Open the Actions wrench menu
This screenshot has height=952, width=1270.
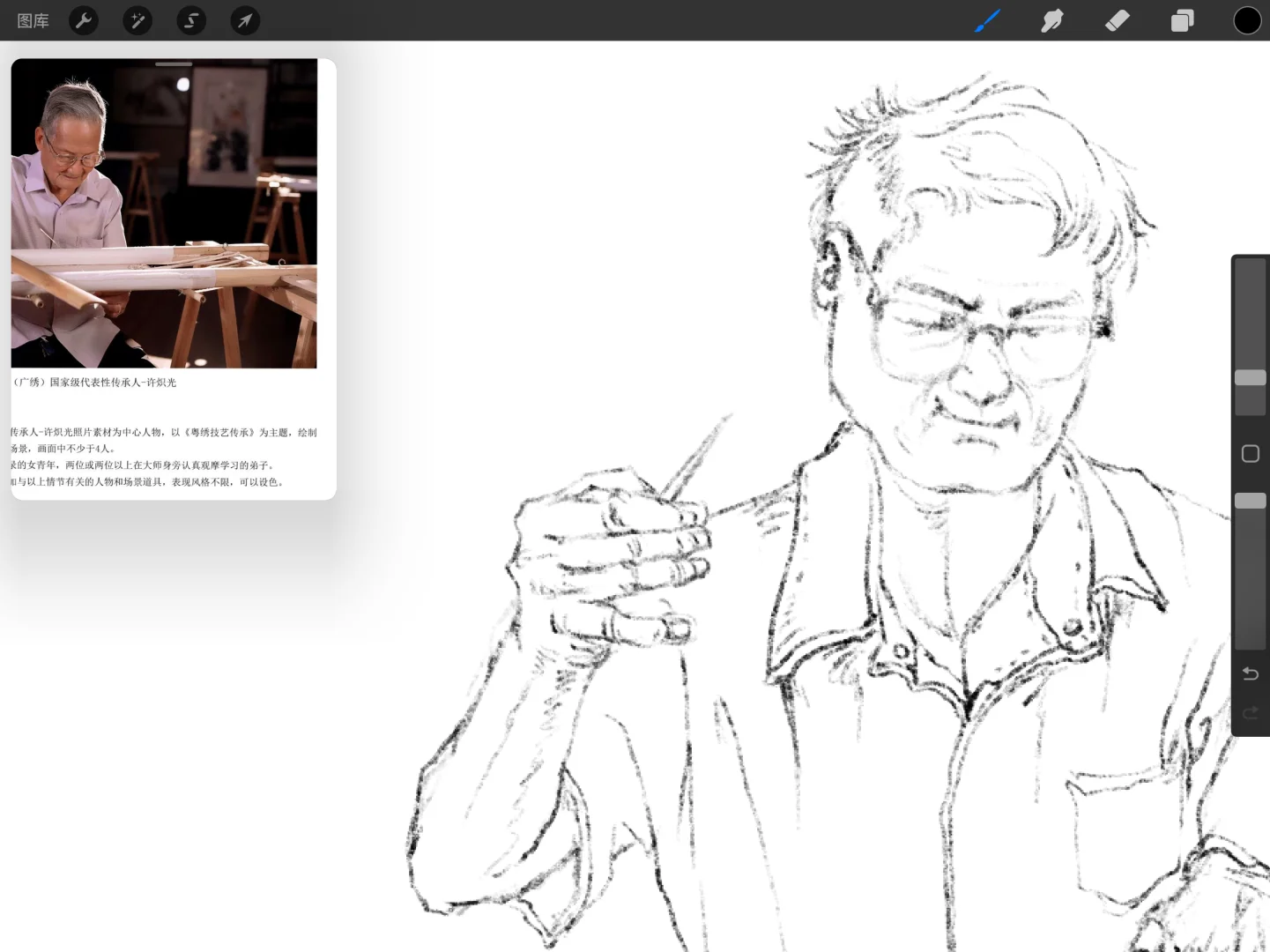(84, 20)
